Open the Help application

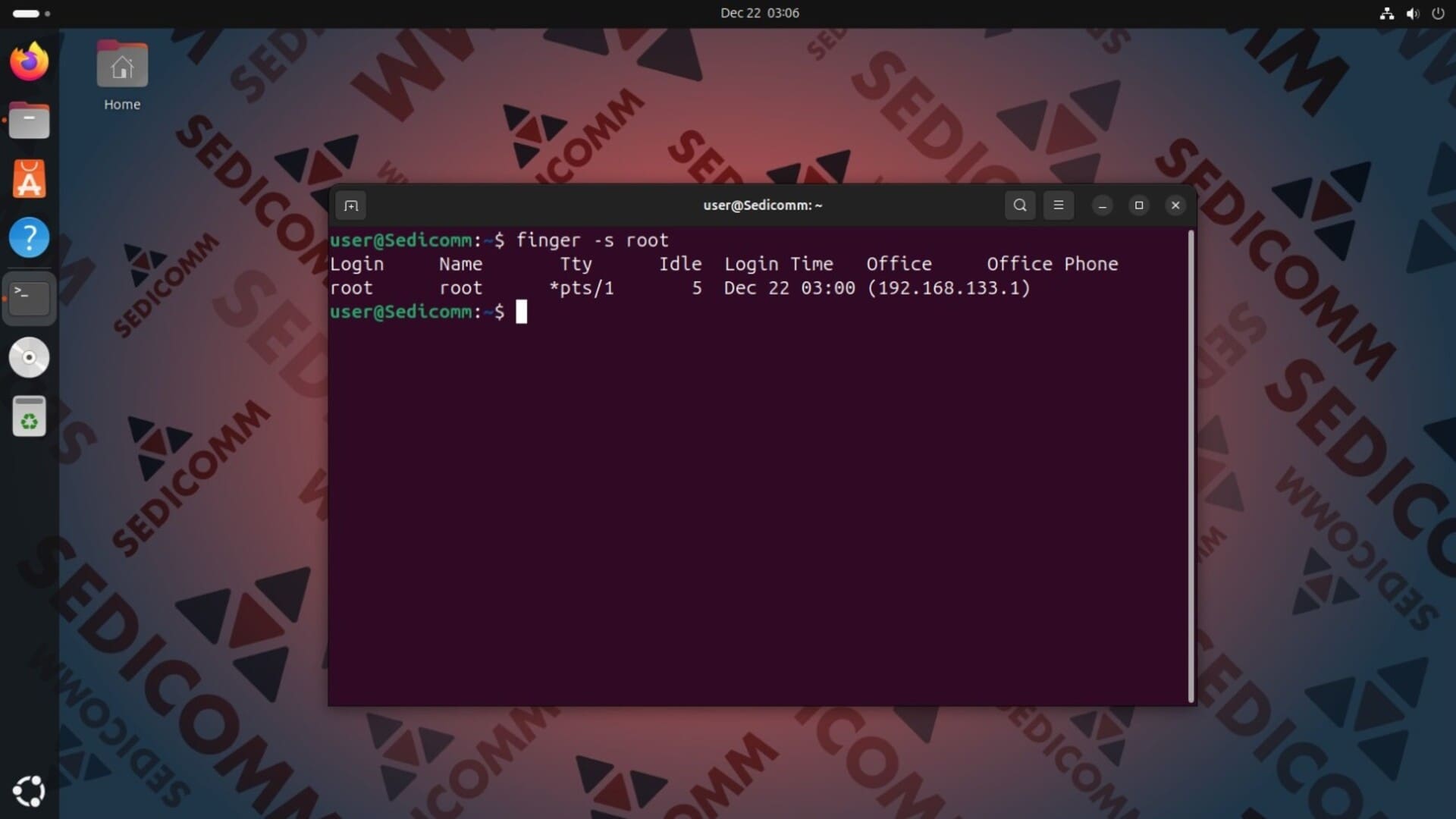[30, 238]
